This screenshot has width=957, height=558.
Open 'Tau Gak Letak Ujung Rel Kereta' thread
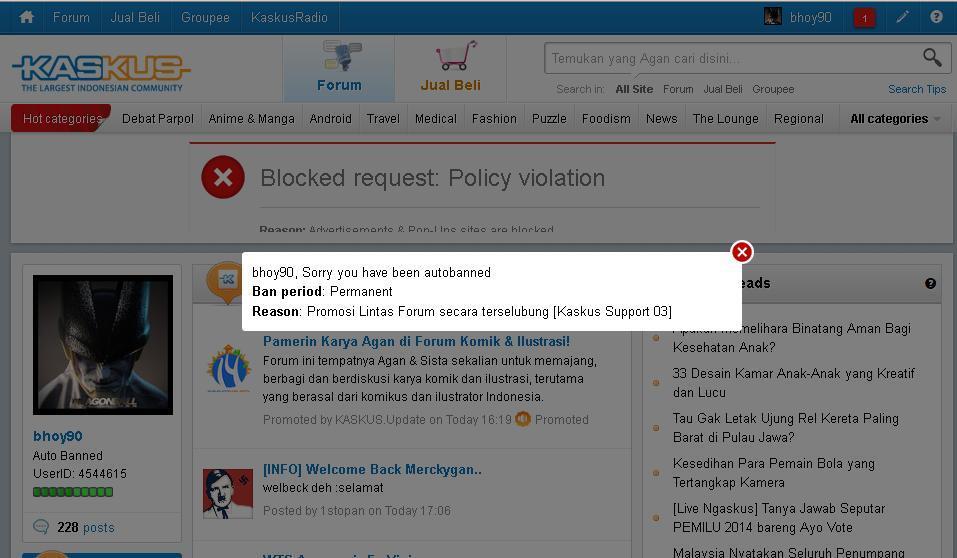click(785, 428)
